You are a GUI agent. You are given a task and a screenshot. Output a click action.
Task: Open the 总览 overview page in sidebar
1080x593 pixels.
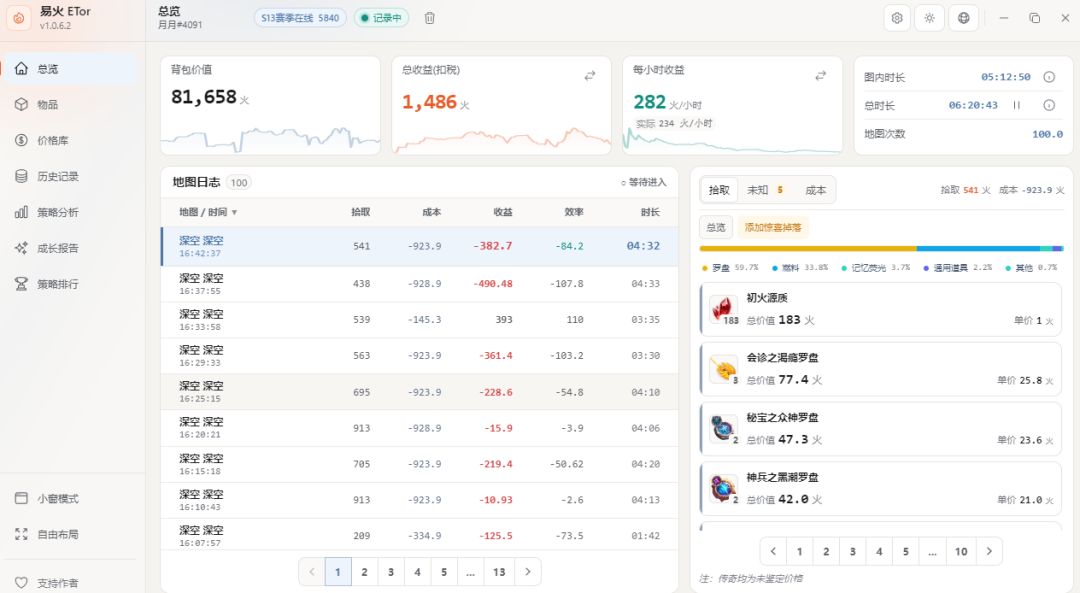coord(70,69)
